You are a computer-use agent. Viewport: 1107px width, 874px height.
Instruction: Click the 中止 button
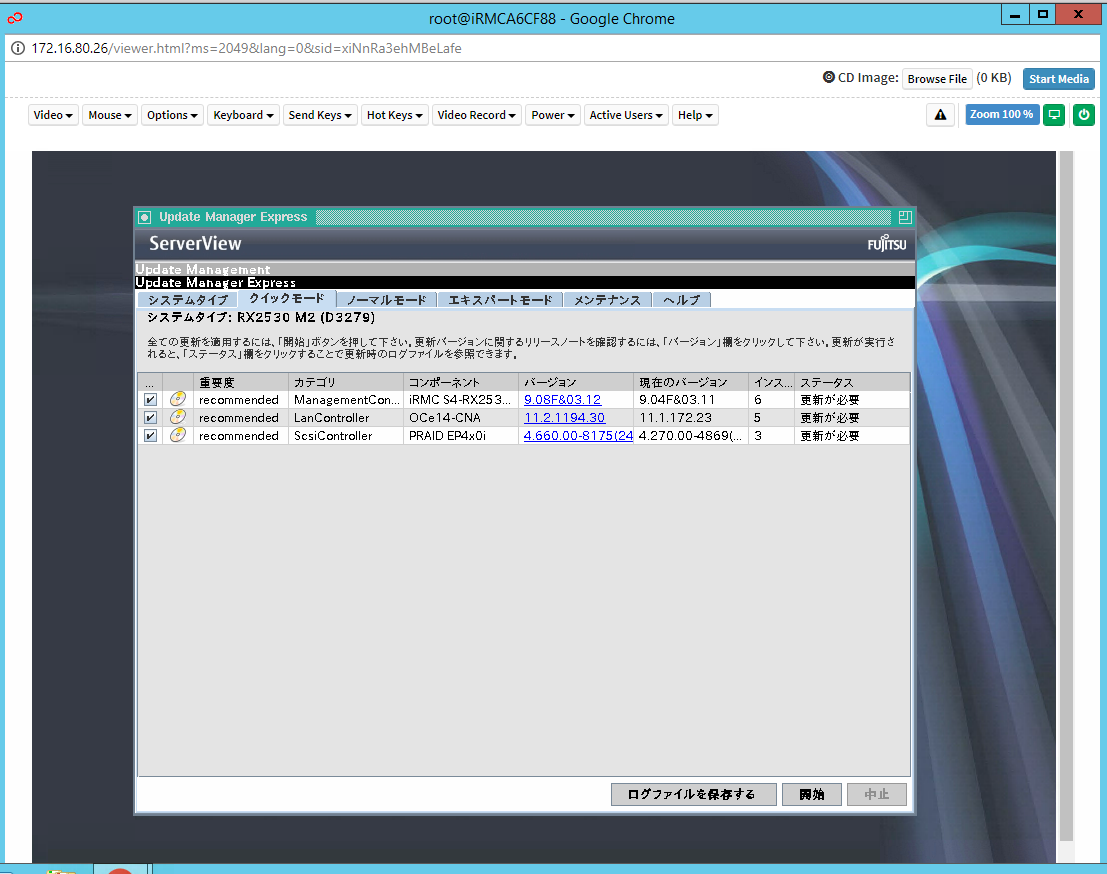click(x=876, y=794)
